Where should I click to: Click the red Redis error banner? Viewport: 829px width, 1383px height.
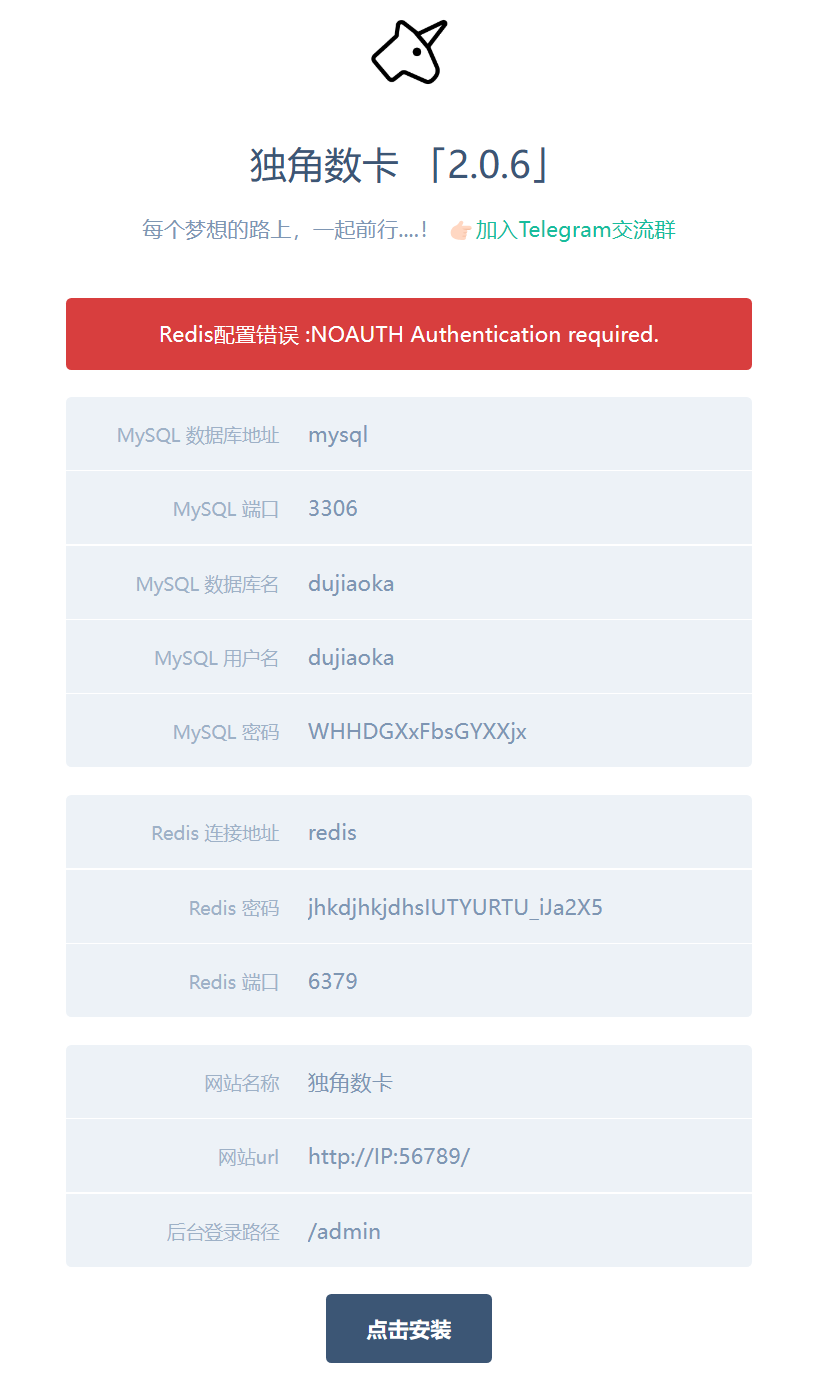(409, 334)
